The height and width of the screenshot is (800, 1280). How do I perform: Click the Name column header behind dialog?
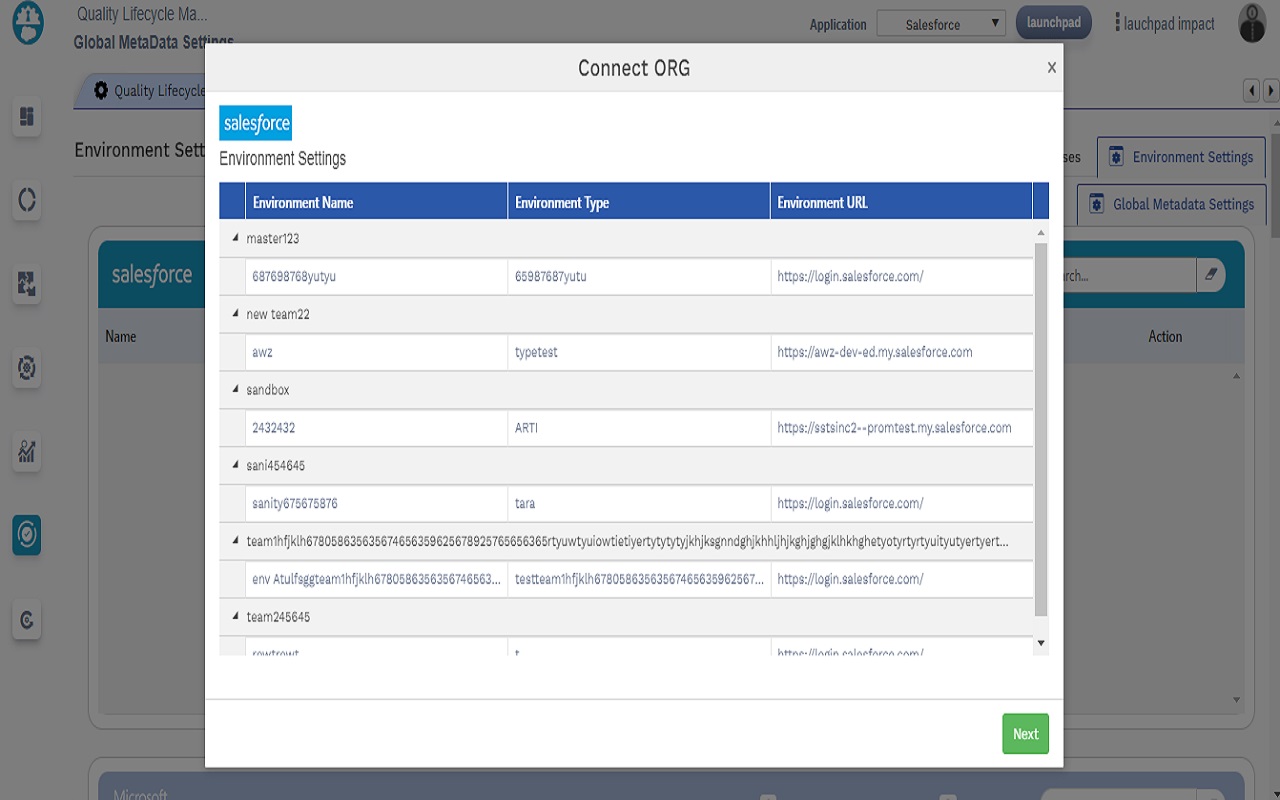click(x=121, y=336)
